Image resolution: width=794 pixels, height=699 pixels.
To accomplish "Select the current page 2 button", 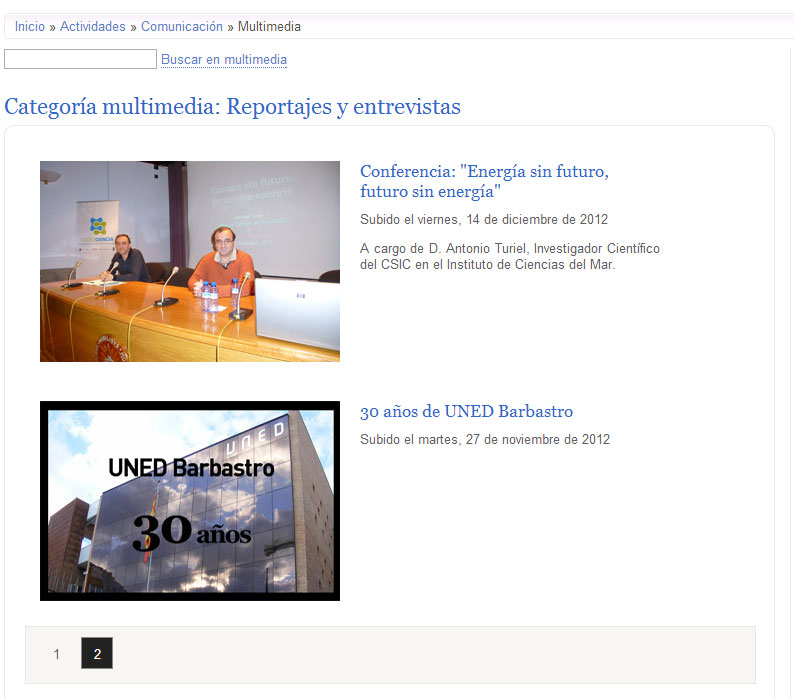I will [x=97, y=654].
